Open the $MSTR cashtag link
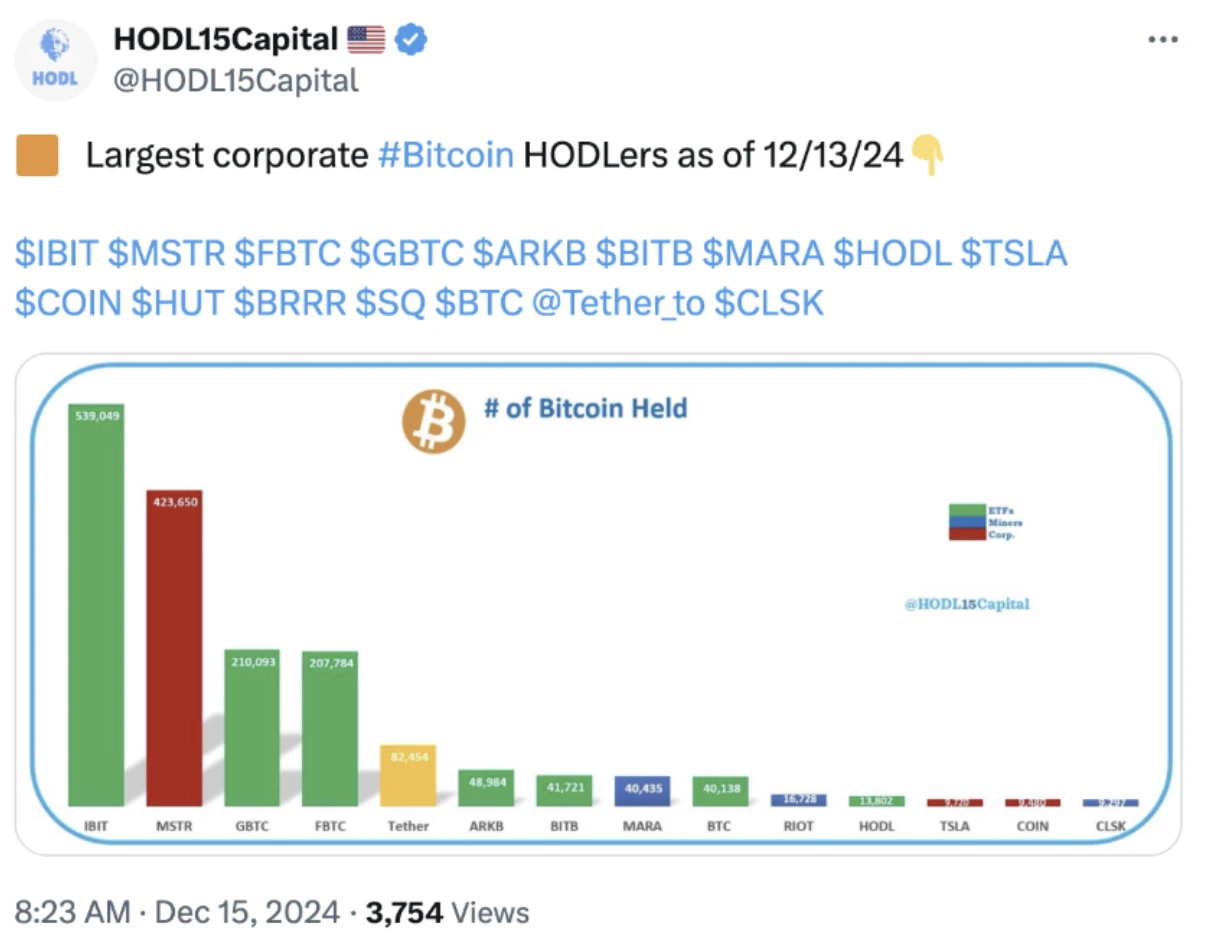This screenshot has width=1218, height=944. tap(166, 253)
